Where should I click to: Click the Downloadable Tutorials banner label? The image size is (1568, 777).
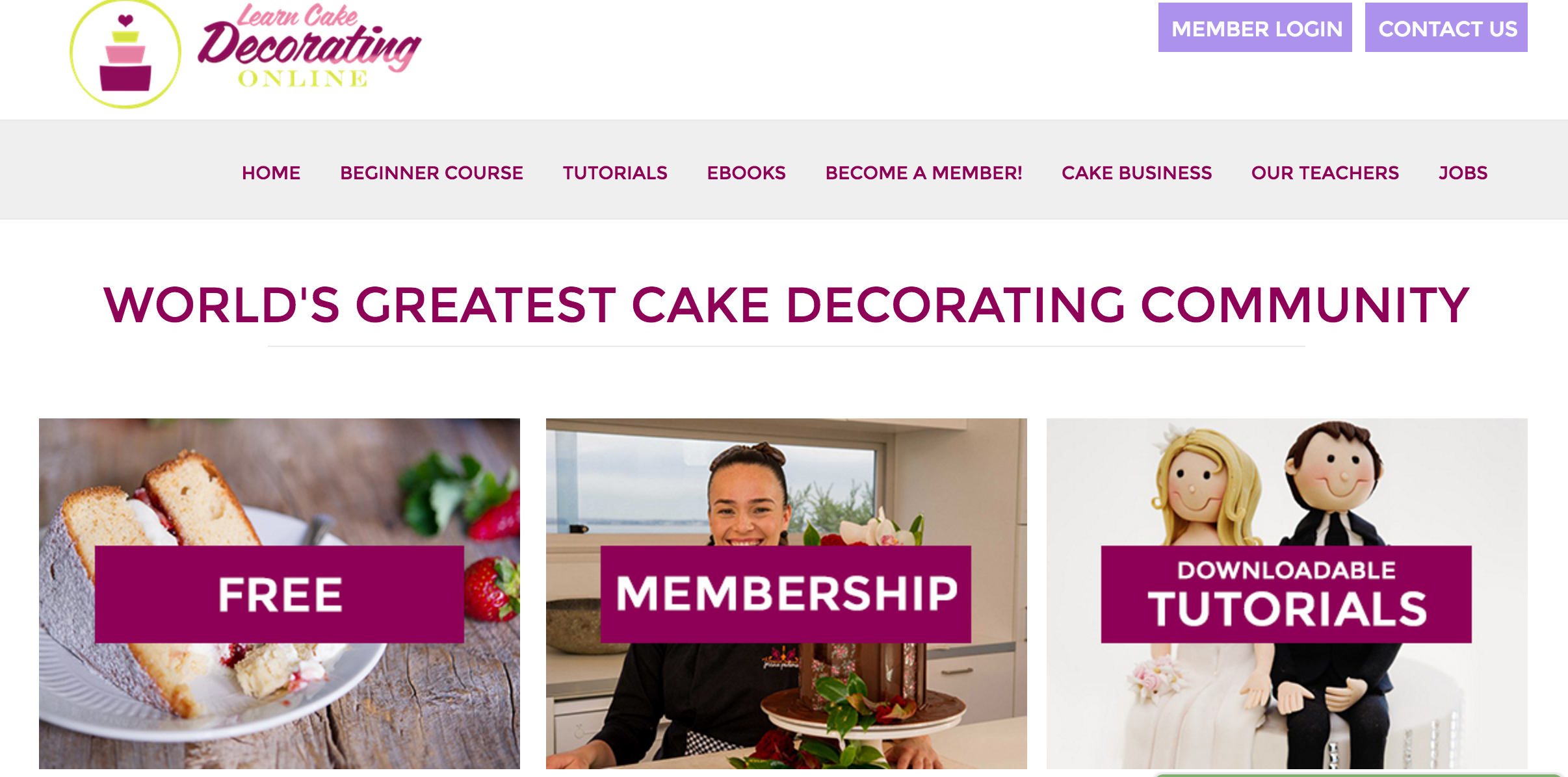pos(1286,594)
